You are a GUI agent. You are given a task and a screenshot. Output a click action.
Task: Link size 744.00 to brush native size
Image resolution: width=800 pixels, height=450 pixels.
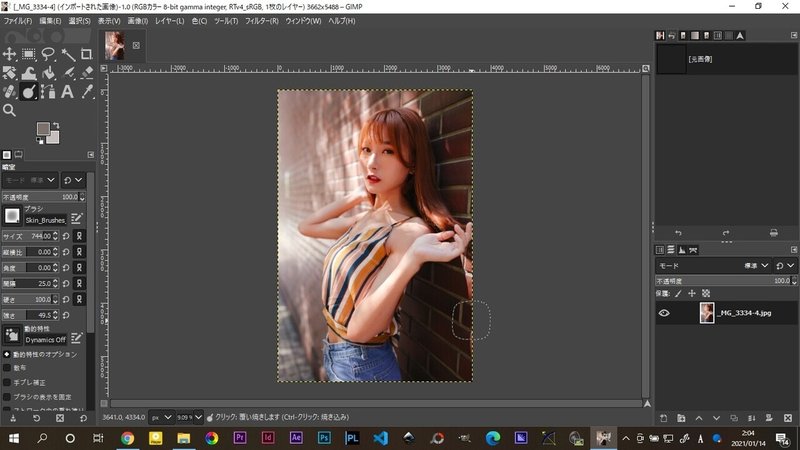pos(79,236)
